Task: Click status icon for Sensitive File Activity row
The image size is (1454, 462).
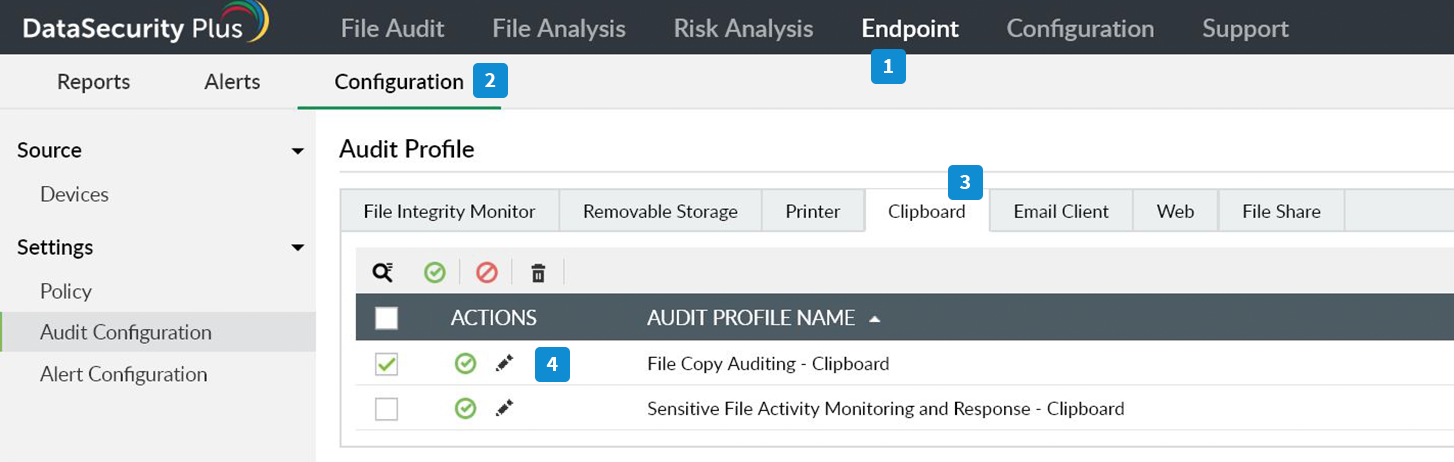Action: [x=465, y=408]
